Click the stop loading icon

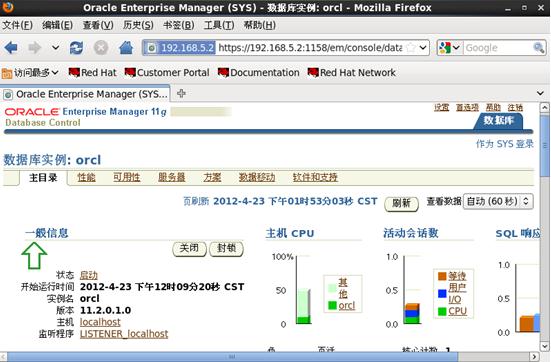[x=101, y=47]
